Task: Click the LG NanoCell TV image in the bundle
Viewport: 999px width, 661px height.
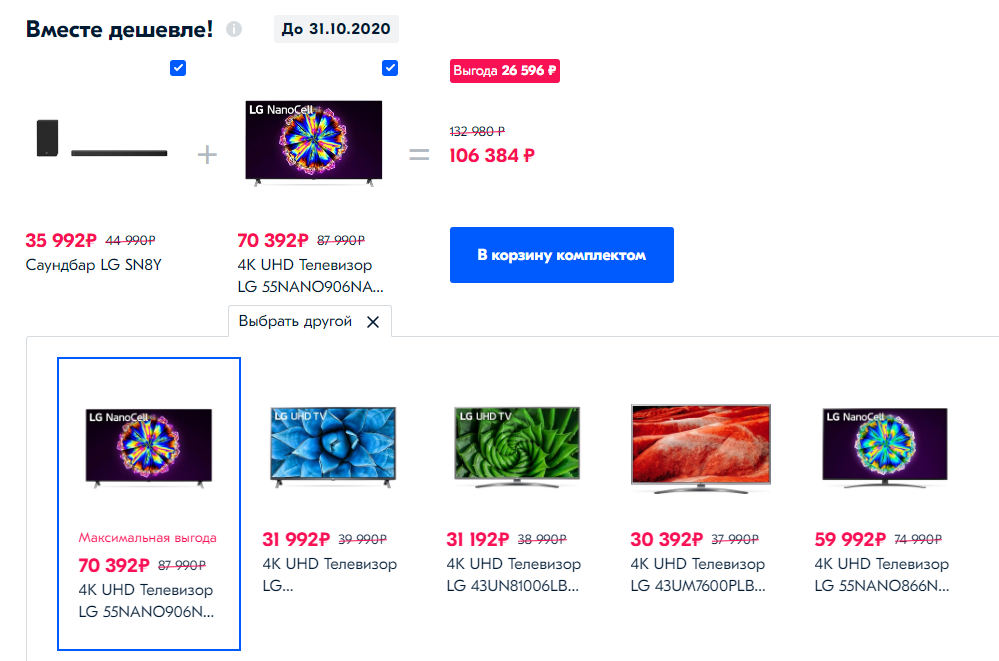Action: pos(313,143)
